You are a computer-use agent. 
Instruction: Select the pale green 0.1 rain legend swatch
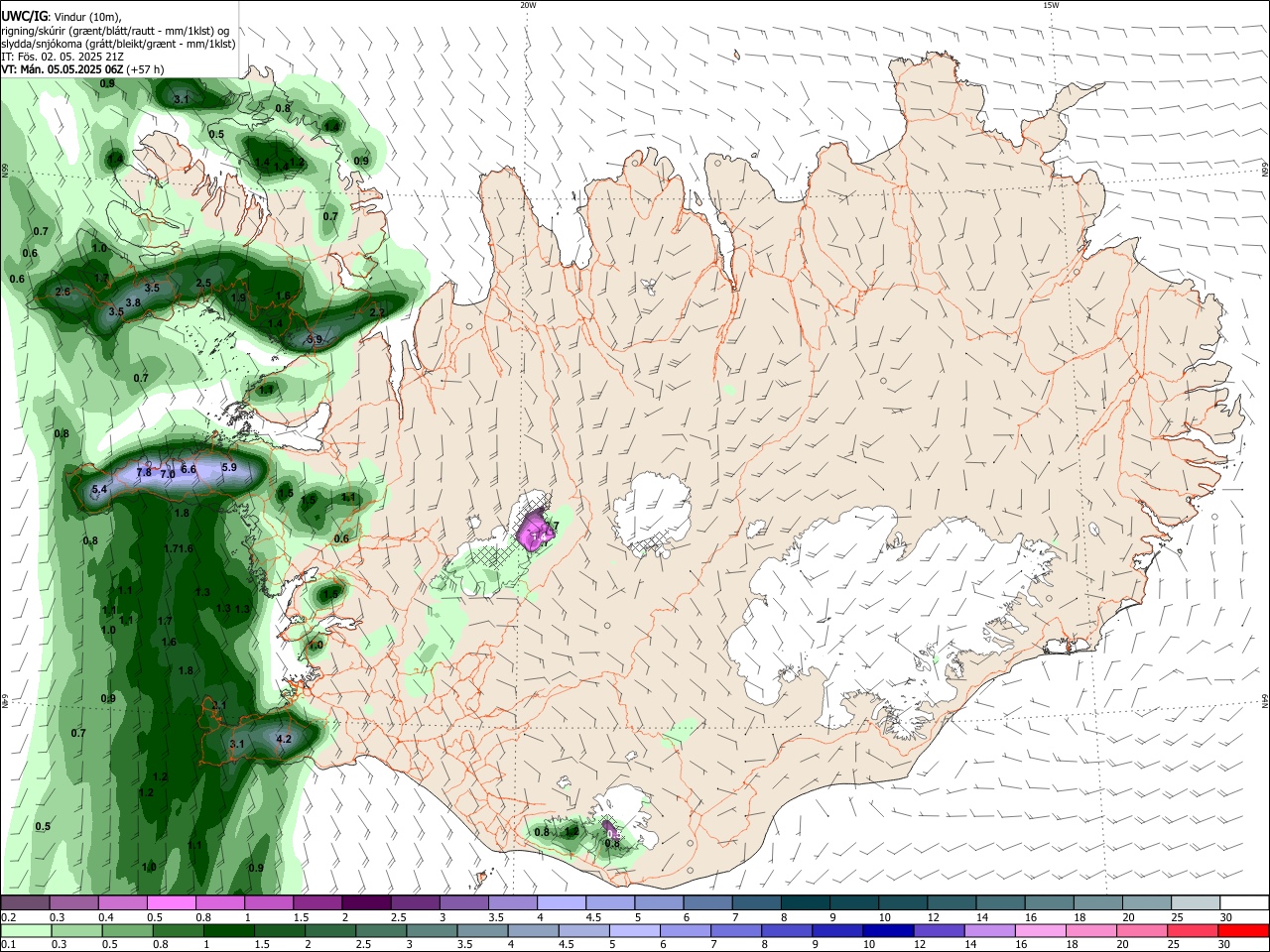point(27,930)
